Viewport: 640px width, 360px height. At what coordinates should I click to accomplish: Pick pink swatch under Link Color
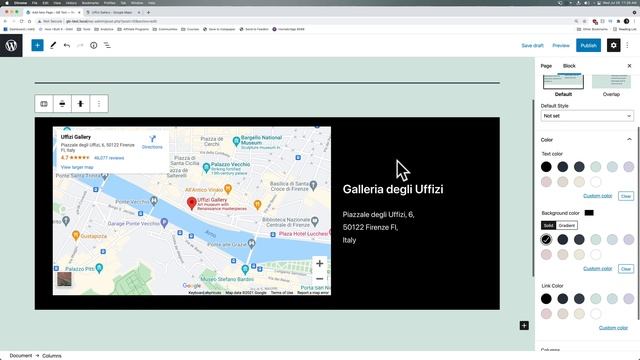[546, 313]
